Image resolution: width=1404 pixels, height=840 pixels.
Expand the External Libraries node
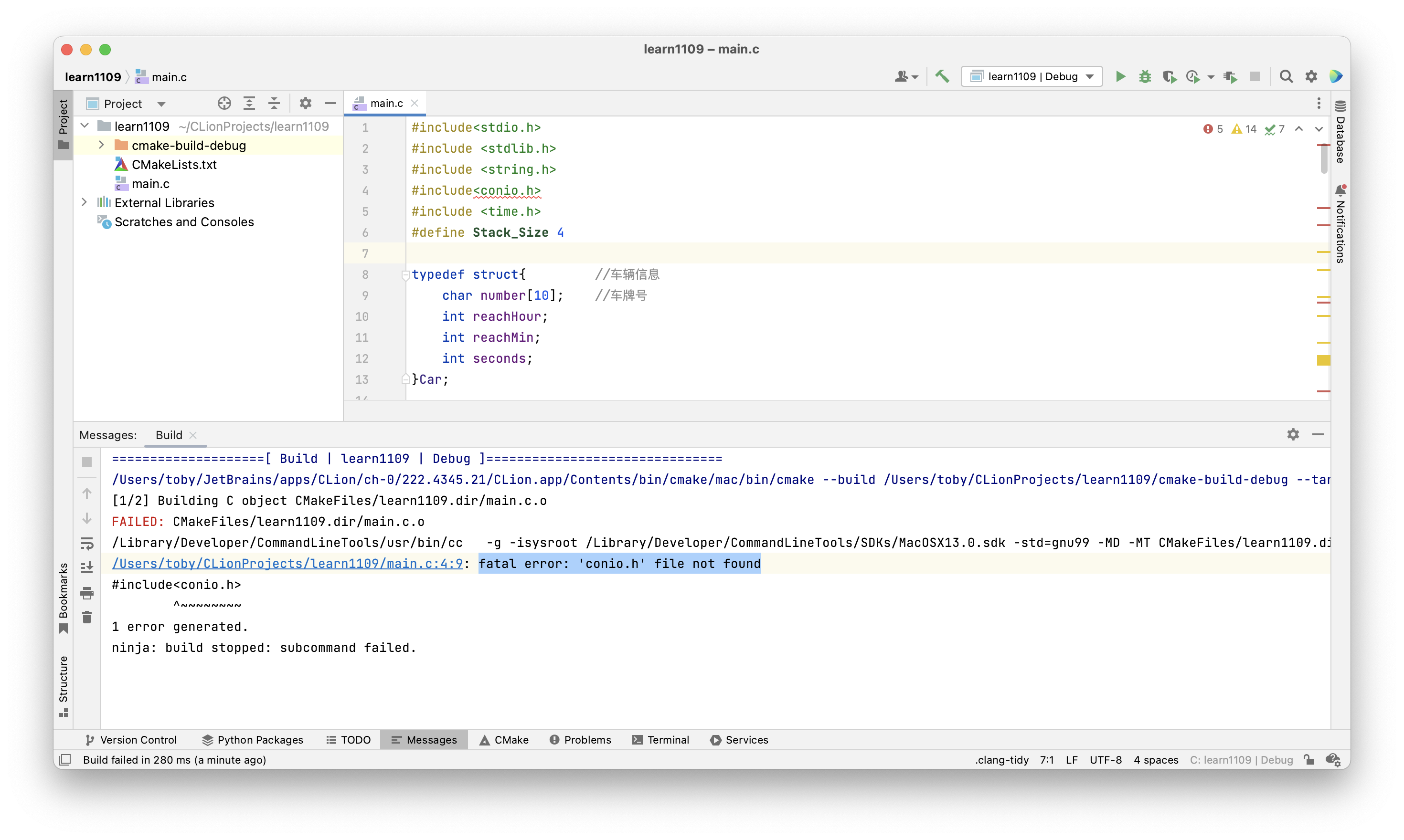(x=85, y=203)
